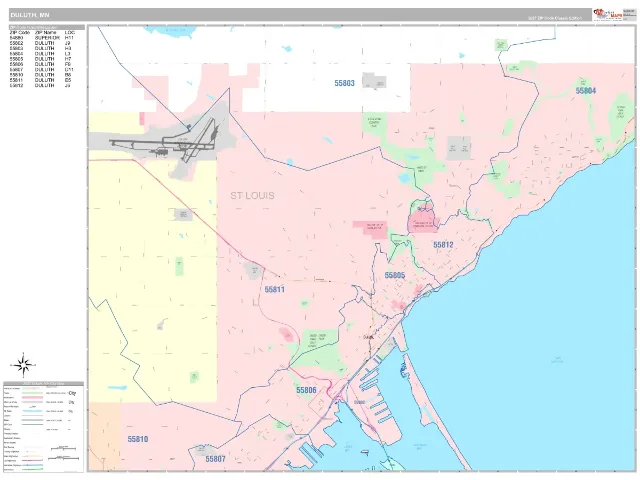
Task: Click the upper scale bar in legend
Action: click(x=63, y=448)
